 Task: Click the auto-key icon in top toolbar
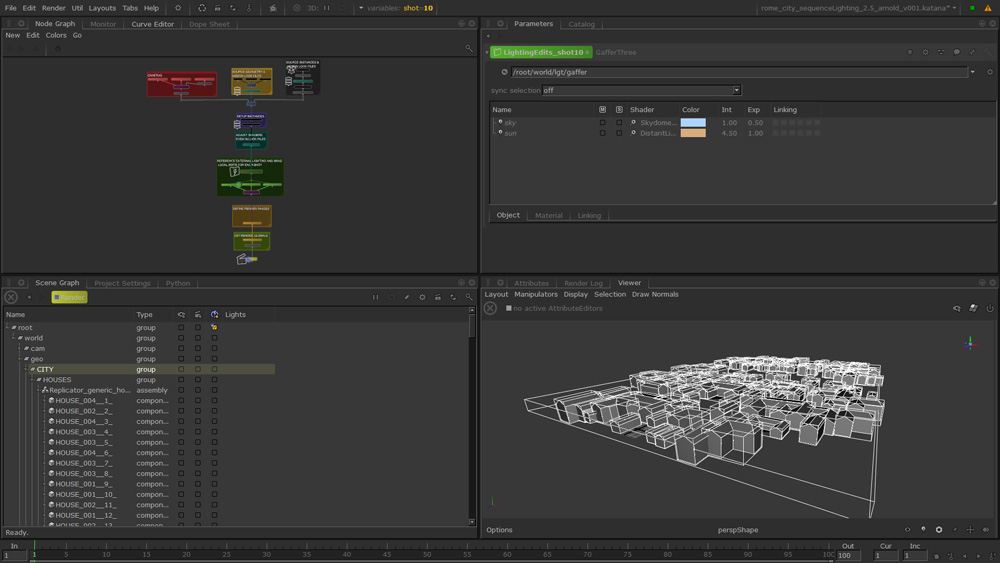(x=249, y=8)
